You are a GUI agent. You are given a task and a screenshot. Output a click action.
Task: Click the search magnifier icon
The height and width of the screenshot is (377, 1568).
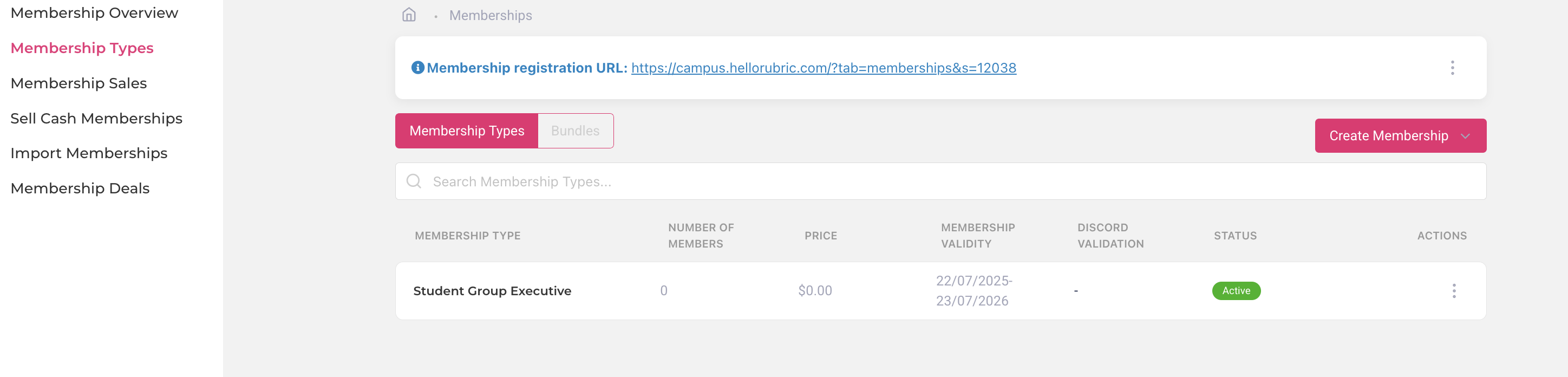[414, 181]
